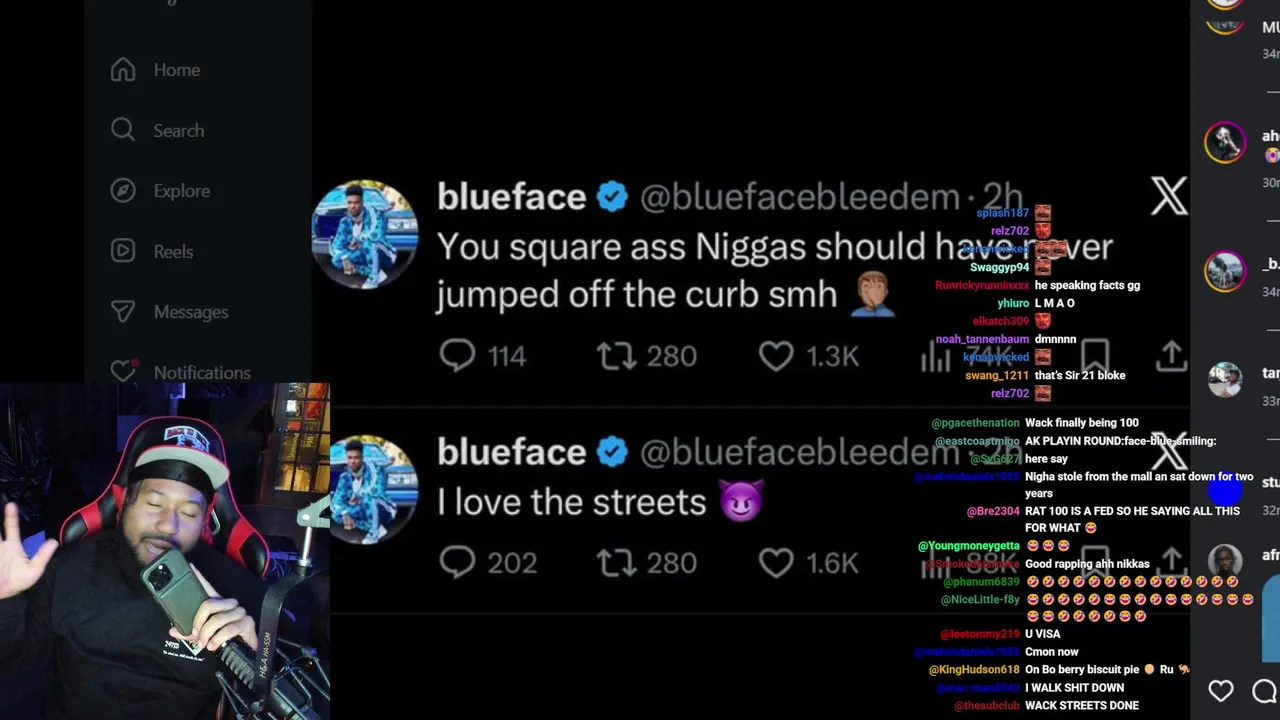This screenshot has width=1280, height=720.
Task: Retweet icon on first tweet showing 280
Action: pos(616,356)
